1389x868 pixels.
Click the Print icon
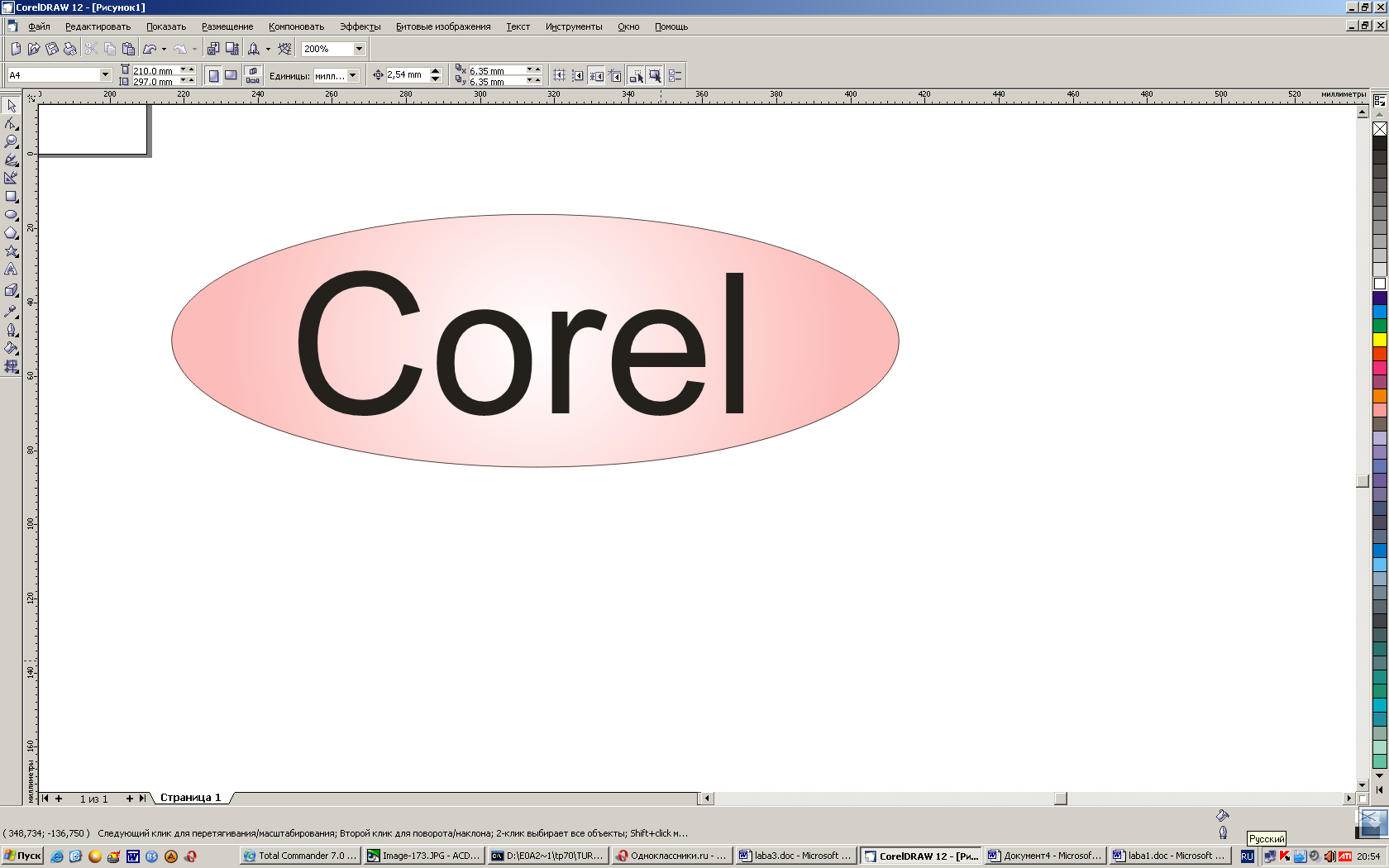(70, 49)
